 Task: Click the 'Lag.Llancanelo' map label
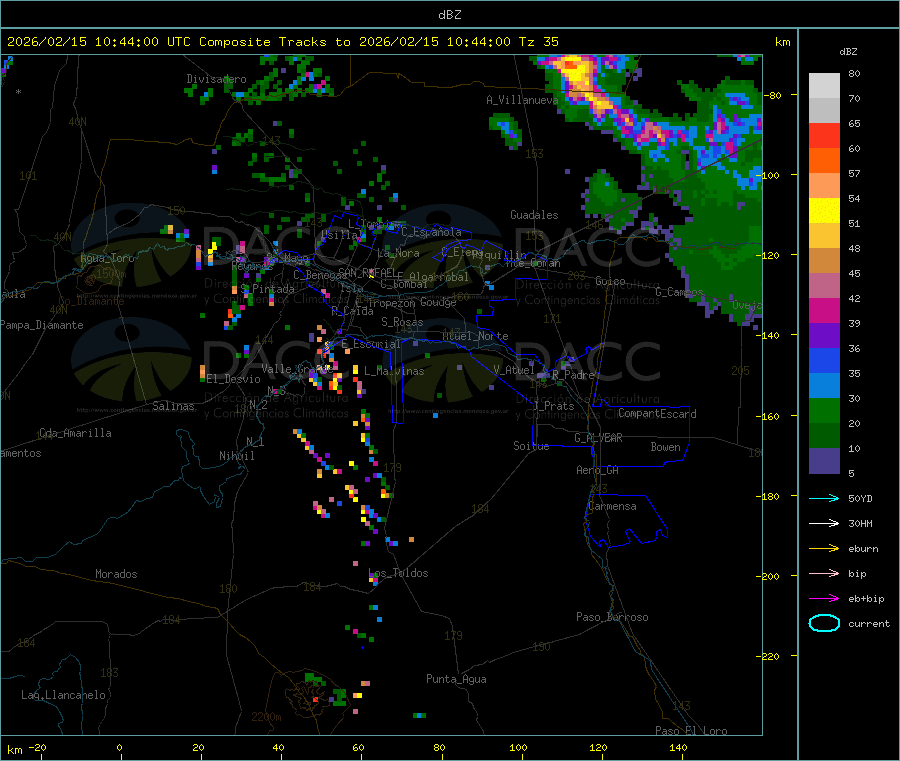(x=63, y=695)
